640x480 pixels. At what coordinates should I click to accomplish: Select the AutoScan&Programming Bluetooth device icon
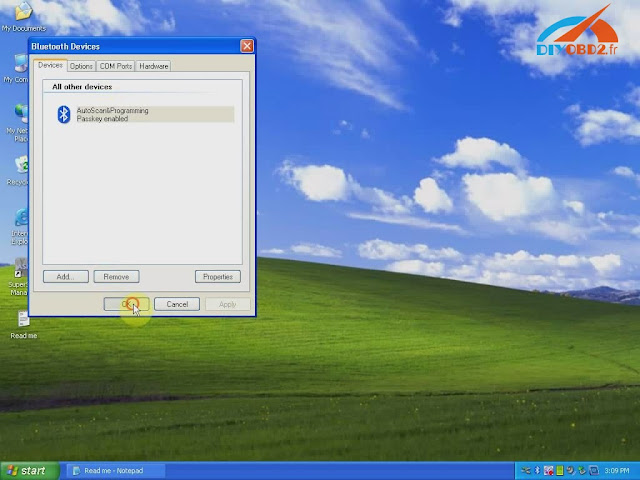64,114
